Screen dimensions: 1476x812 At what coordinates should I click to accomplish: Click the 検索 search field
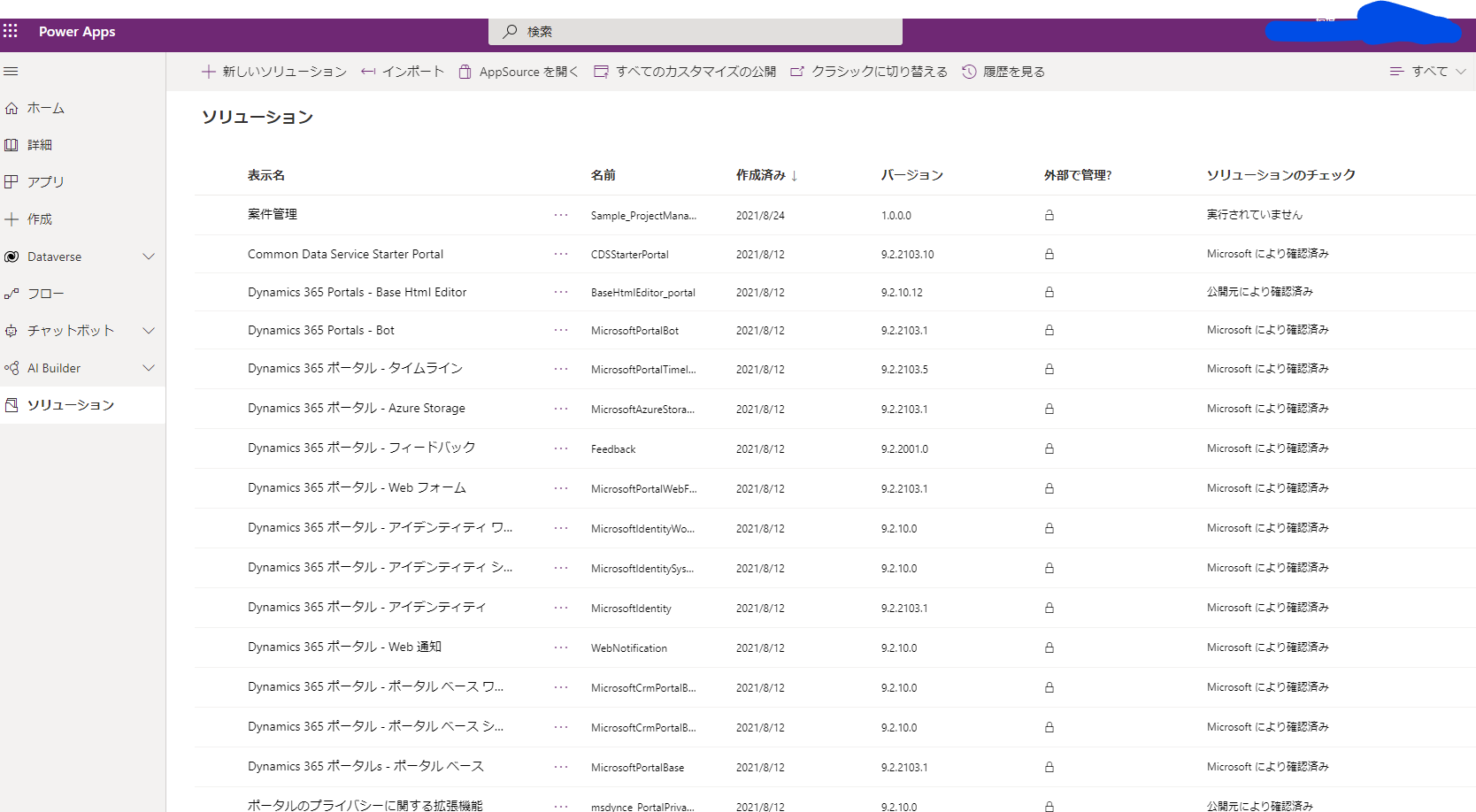tap(696, 31)
